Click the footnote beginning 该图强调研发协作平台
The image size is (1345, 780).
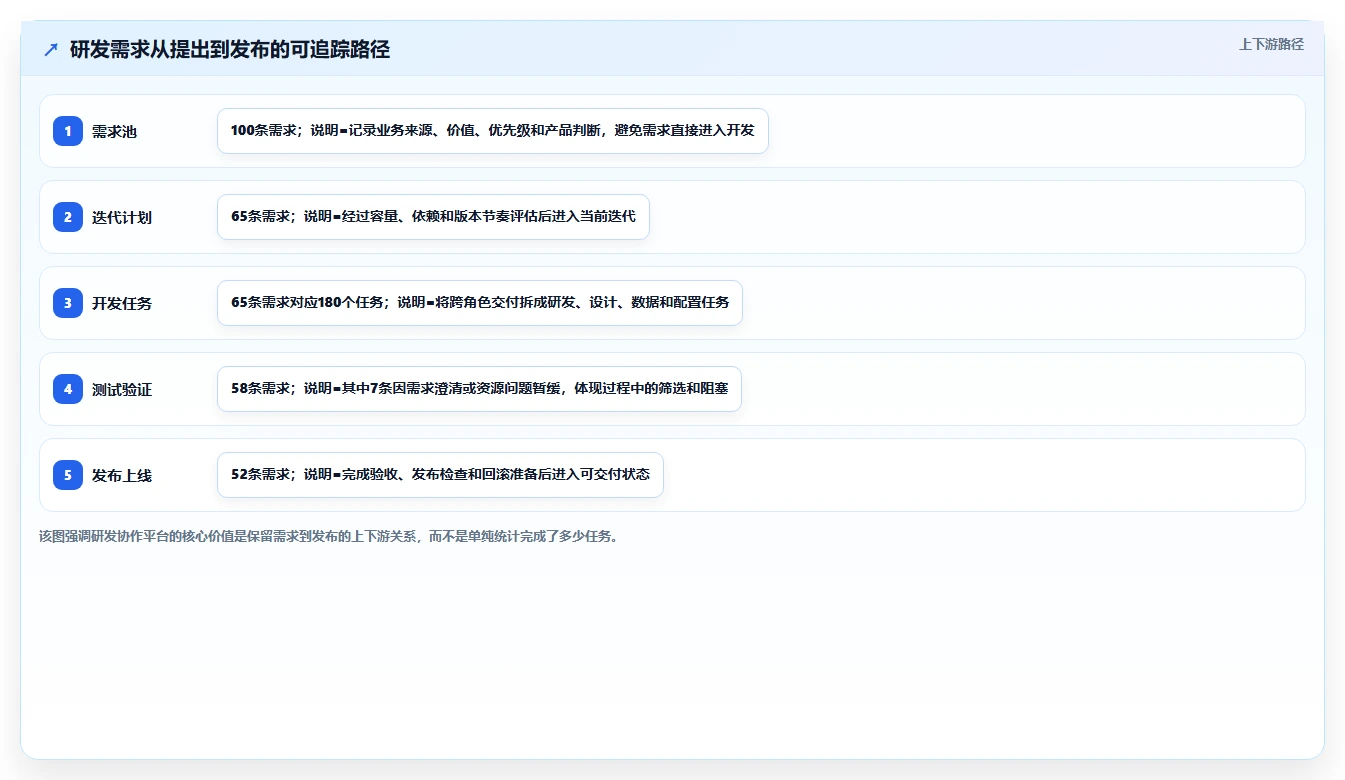coord(328,536)
